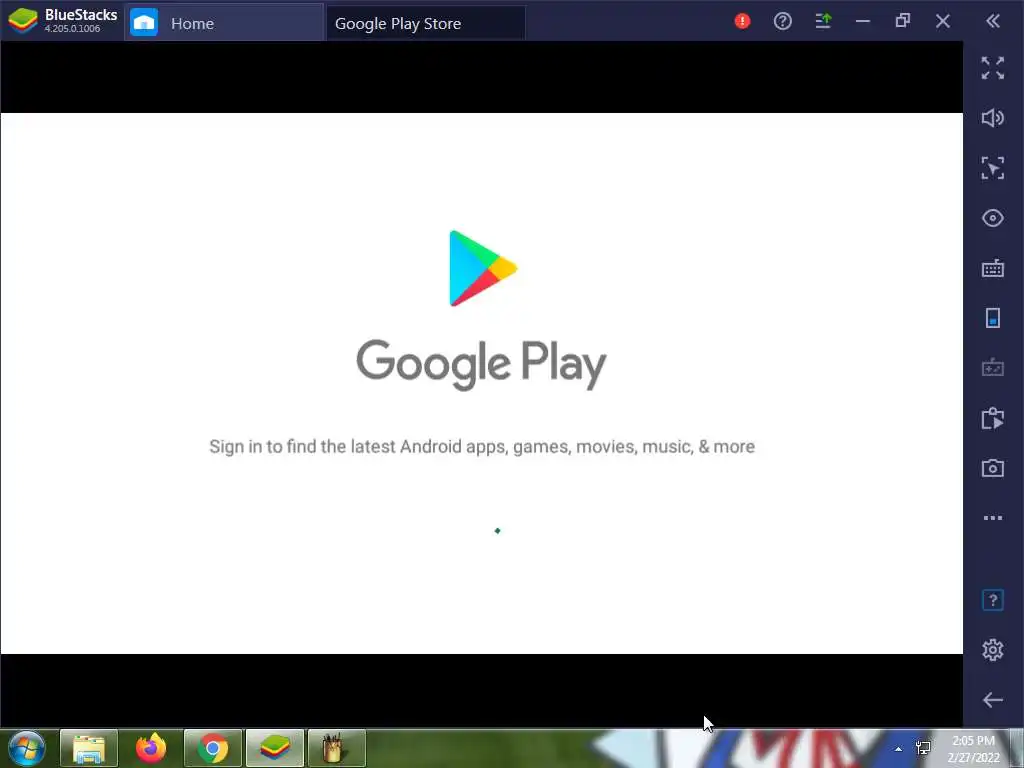Open the Home tab in BlueStacks
This screenshot has height=768, width=1024.
[224, 23]
